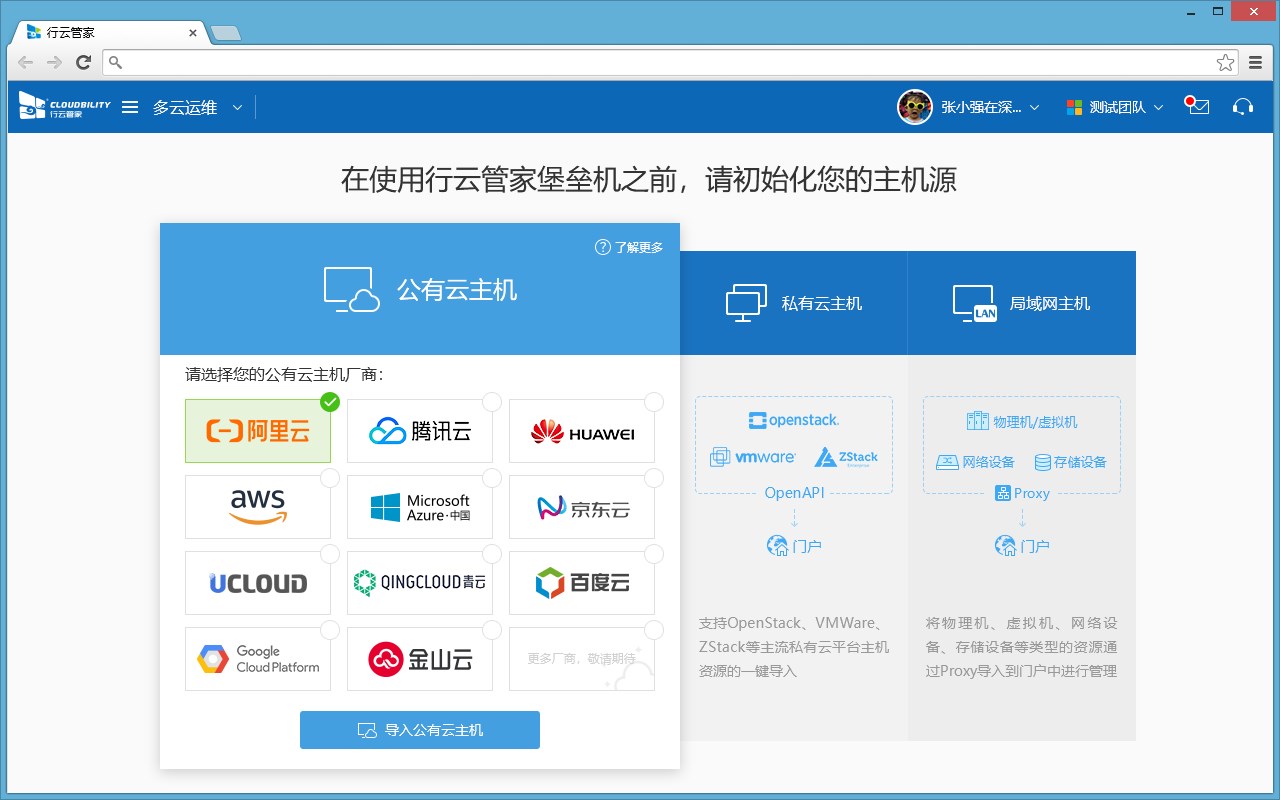Viewport: 1280px width, 800px height.
Task: Expand the 多云运维 dropdown chevron
Action: 237,107
